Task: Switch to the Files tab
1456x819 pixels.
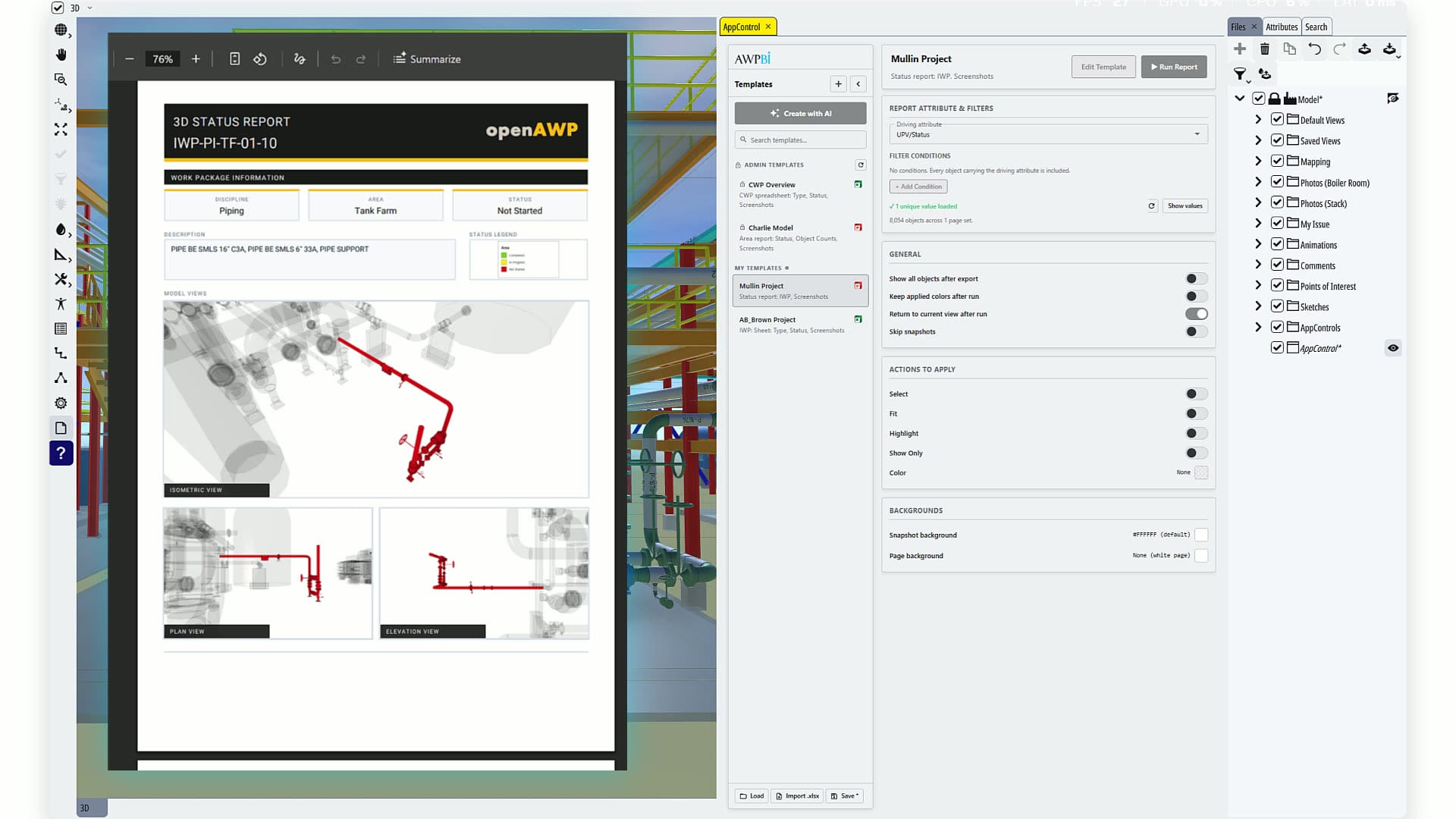Action: pyautogui.click(x=1238, y=27)
